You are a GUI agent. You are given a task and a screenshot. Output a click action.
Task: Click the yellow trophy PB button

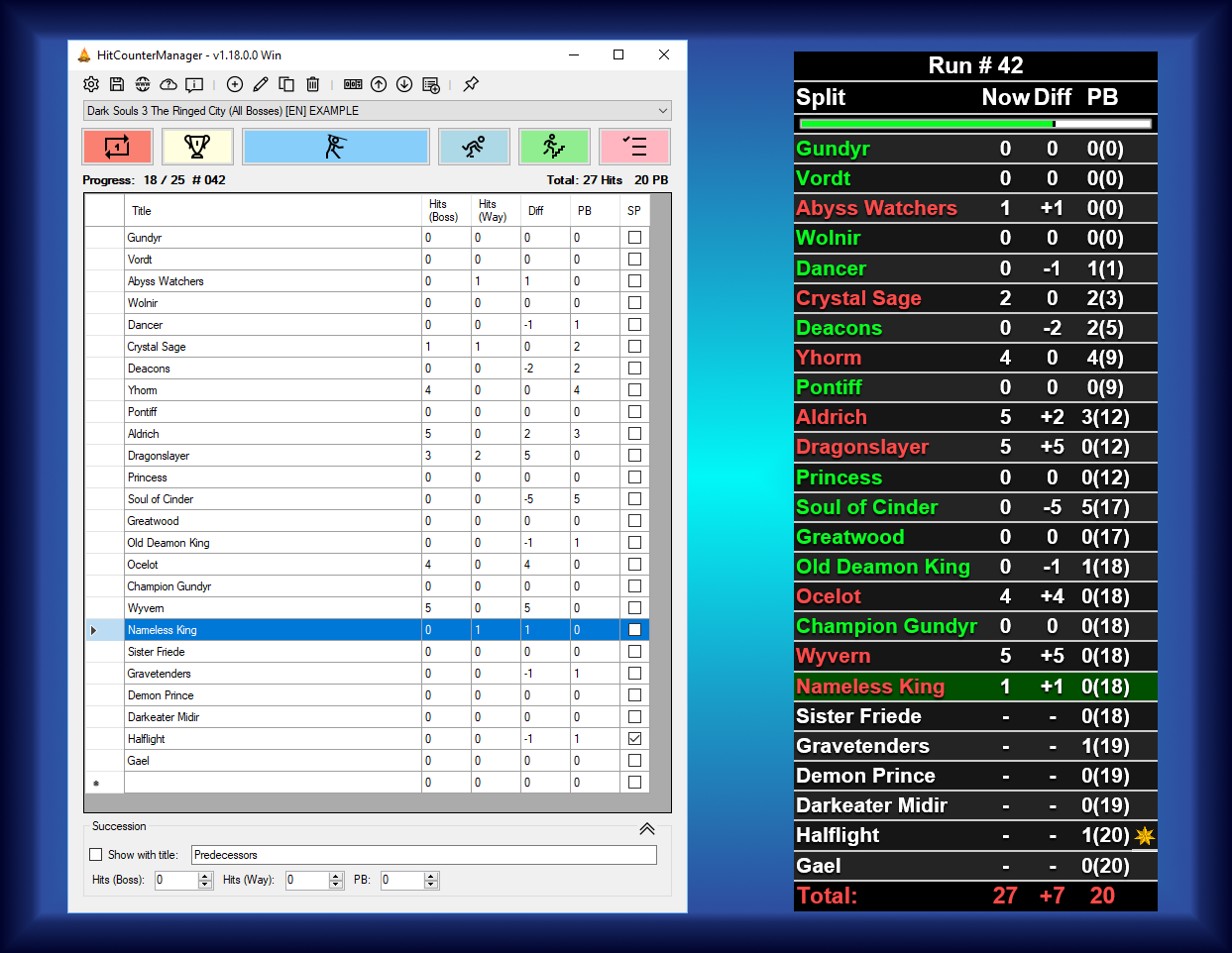point(197,147)
